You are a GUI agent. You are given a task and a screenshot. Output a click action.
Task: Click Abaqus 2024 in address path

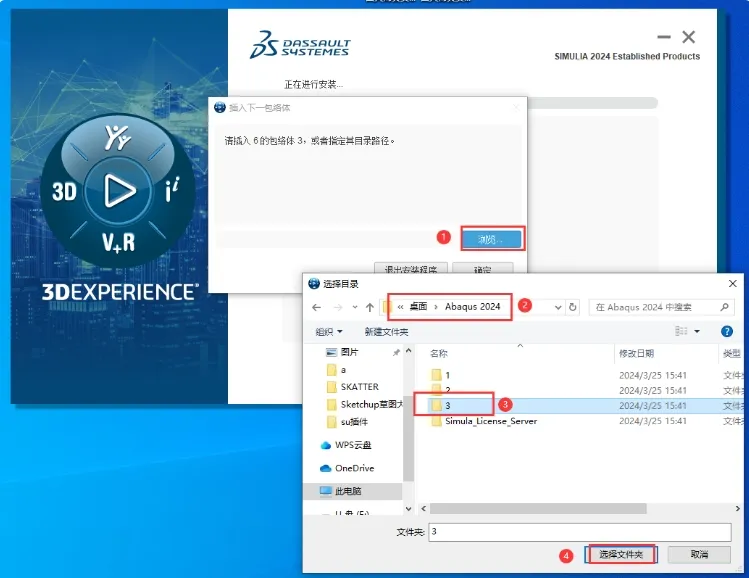[x=472, y=307]
